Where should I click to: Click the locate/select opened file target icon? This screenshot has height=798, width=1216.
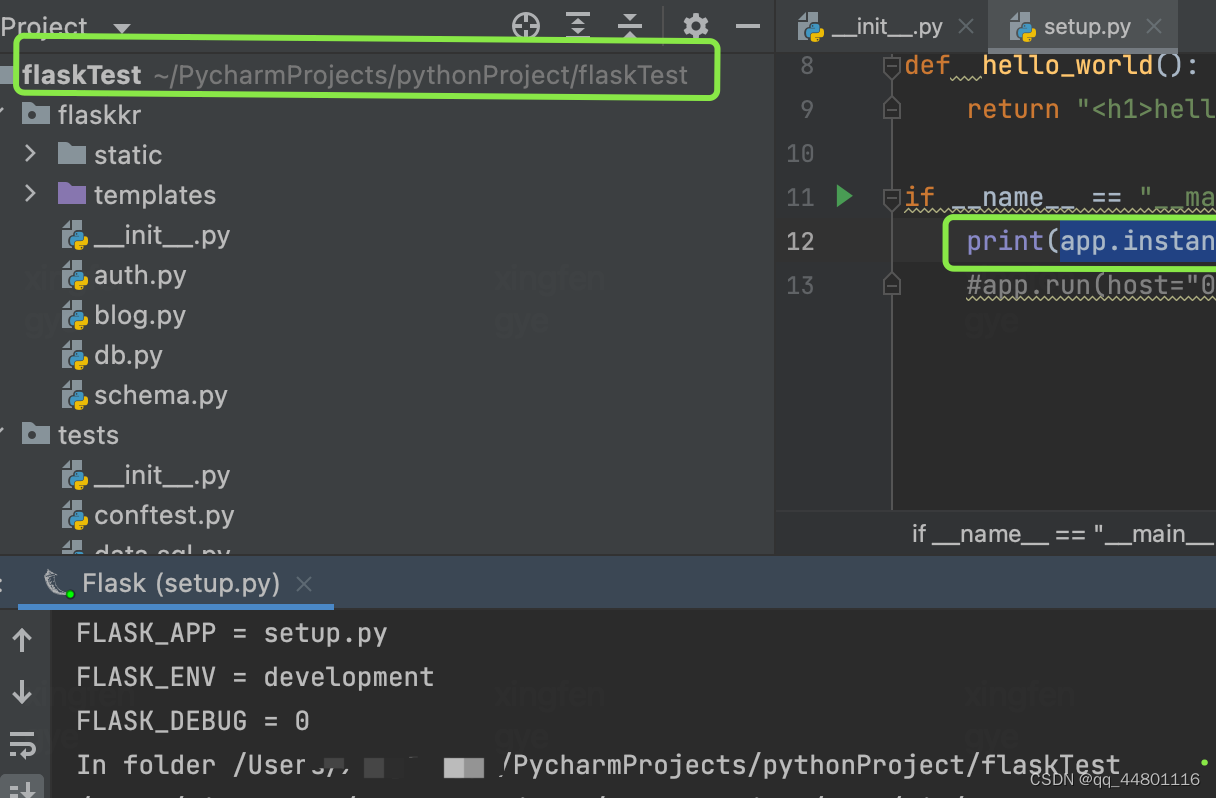(x=526, y=26)
